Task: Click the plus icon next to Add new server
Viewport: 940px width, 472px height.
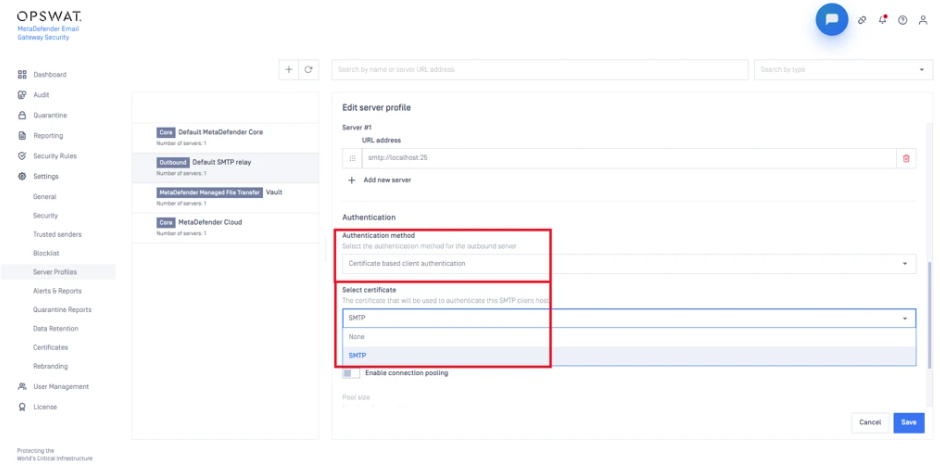Action: pyautogui.click(x=352, y=180)
